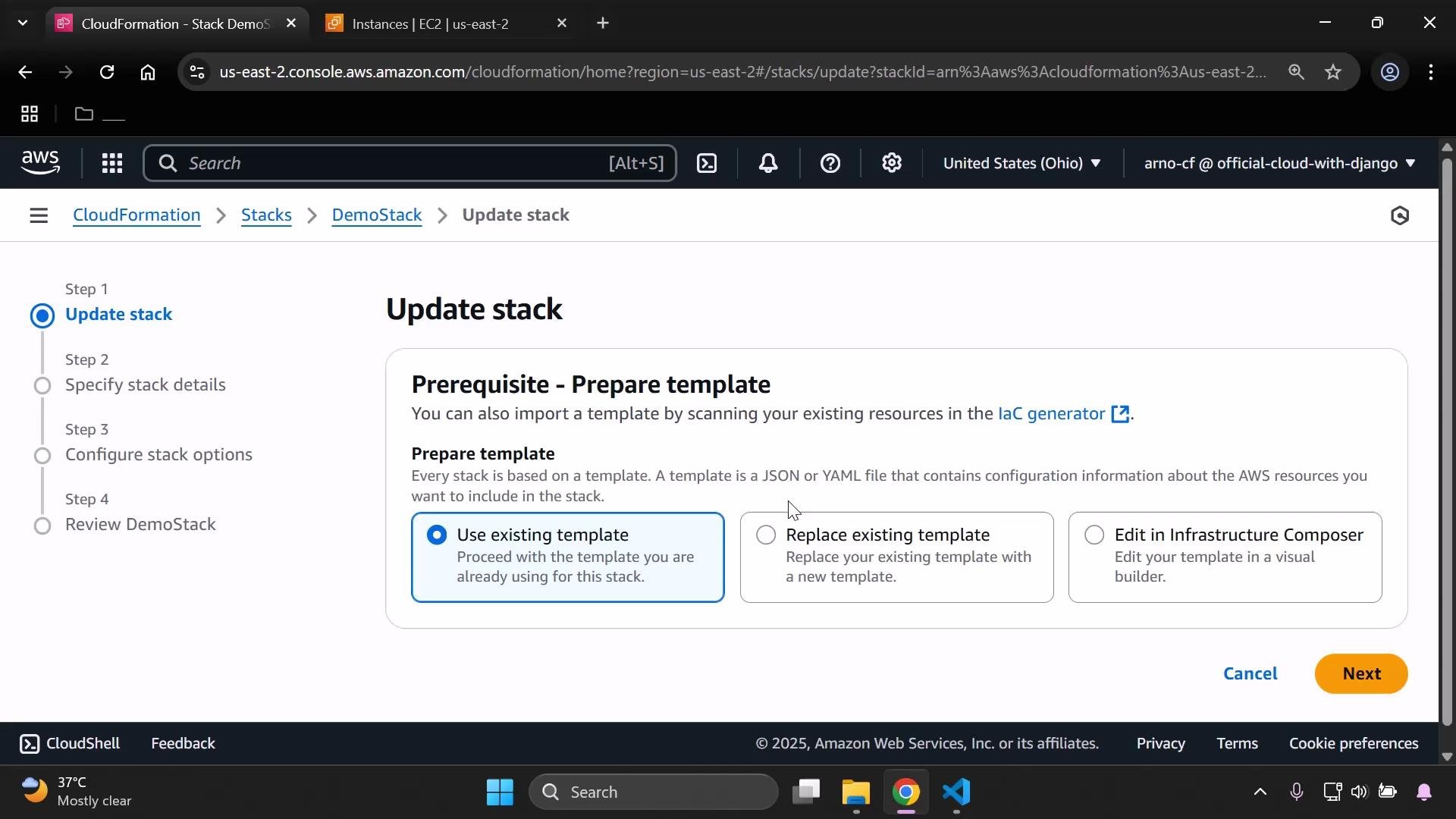This screenshot has height=819, width=1456.
Task: Go to DemoStack breadcrumb
Action: [x=377, y=215]
